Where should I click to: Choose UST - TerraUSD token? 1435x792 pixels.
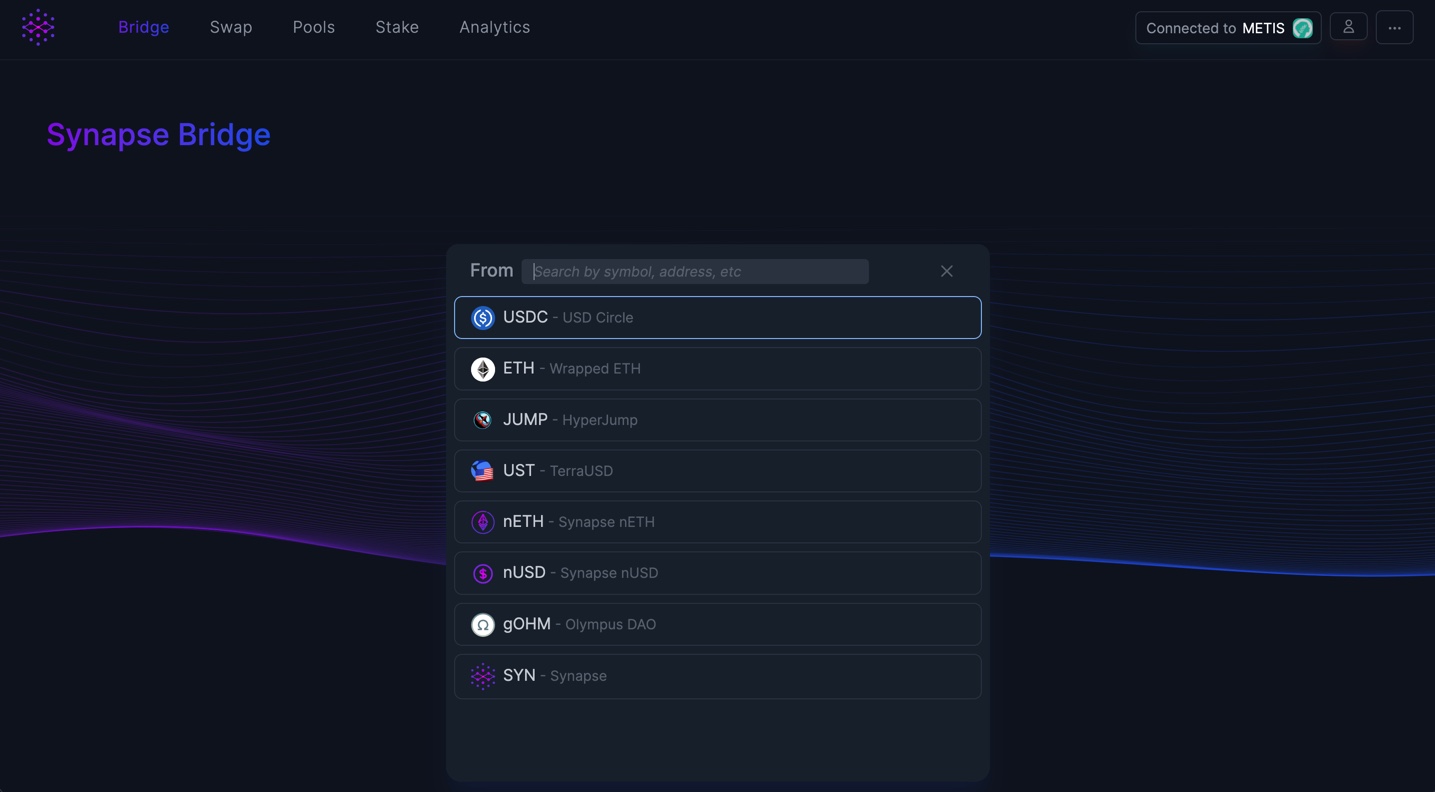[x=718, y=471]
